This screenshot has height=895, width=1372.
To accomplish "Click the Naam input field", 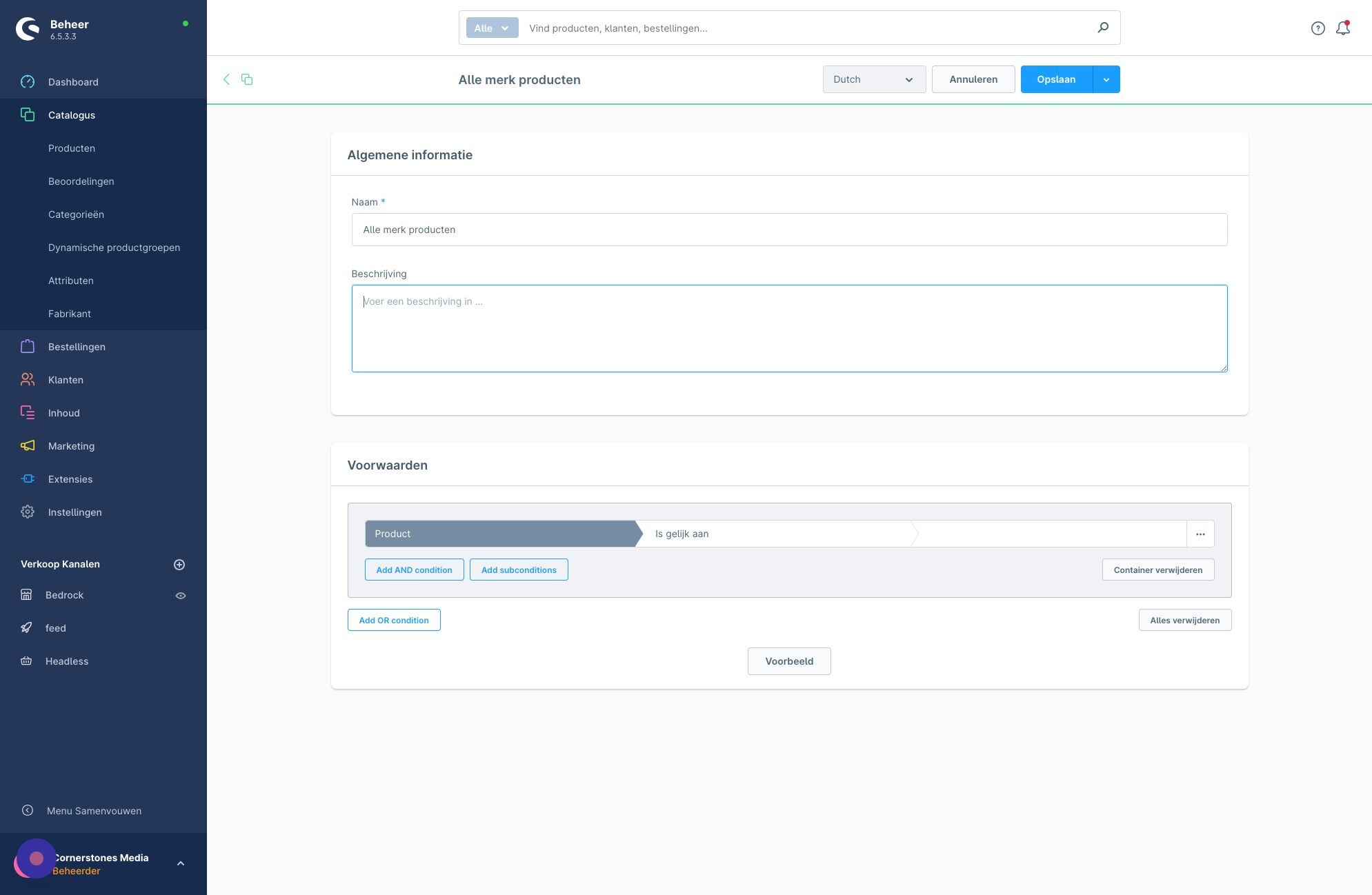I will (x=789, y=230).
